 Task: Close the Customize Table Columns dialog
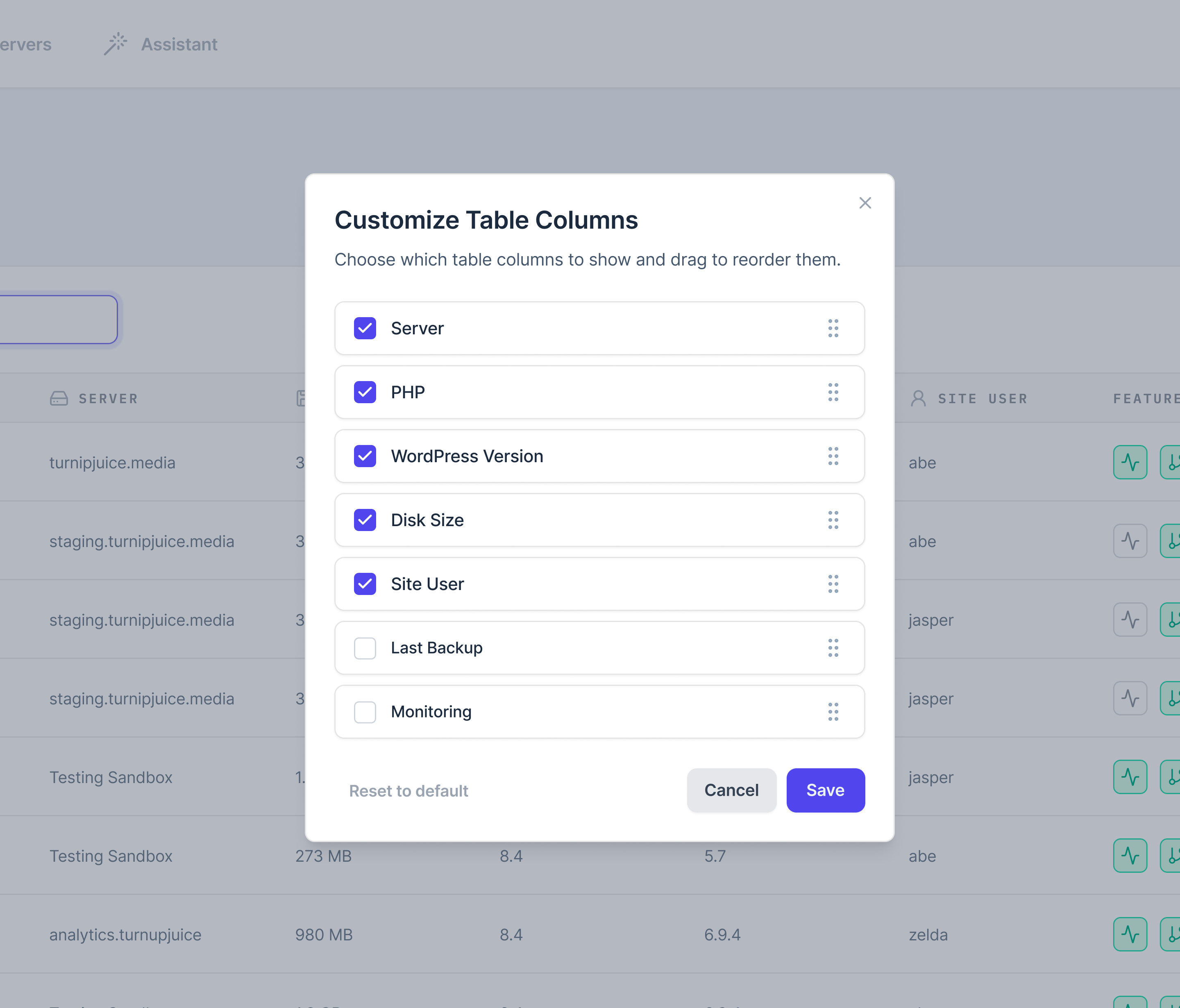(865, 203)
